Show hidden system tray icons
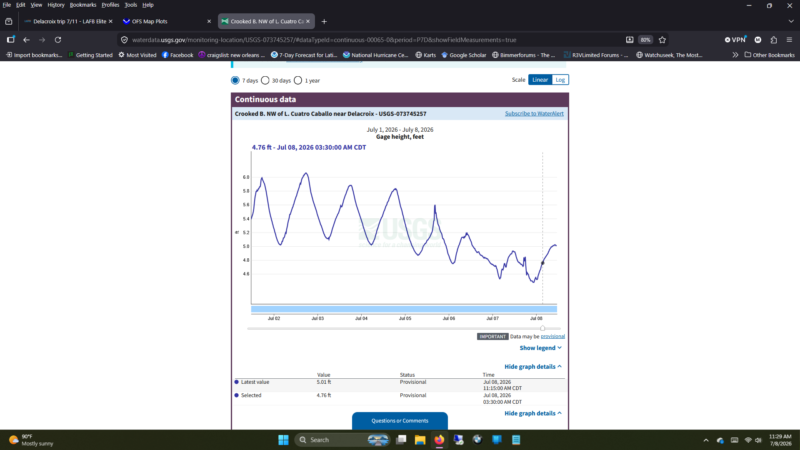 (x=706, y=440)
